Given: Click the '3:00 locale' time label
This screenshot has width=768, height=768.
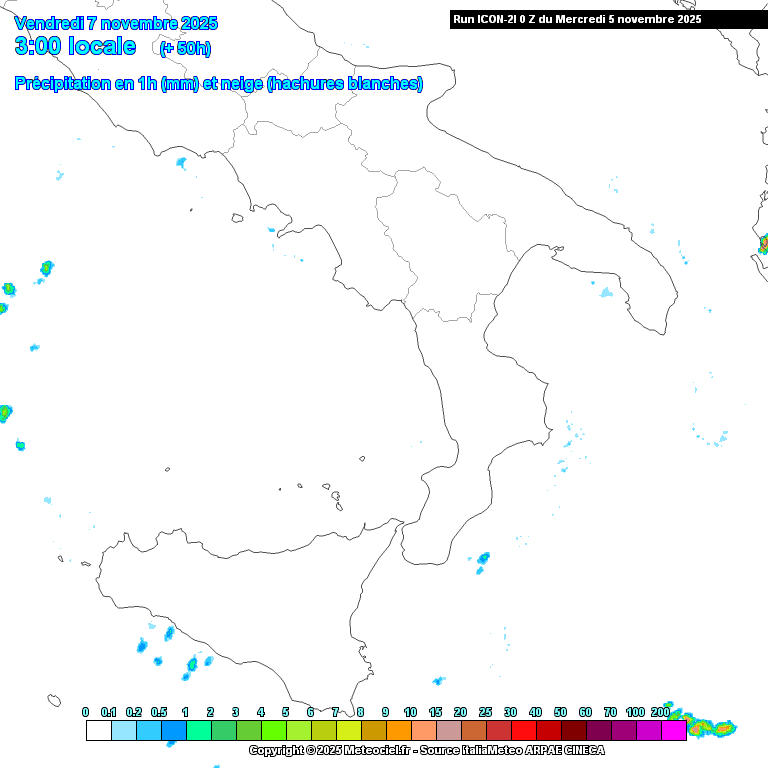Looking at the screenshot, I should coord(75,46).
